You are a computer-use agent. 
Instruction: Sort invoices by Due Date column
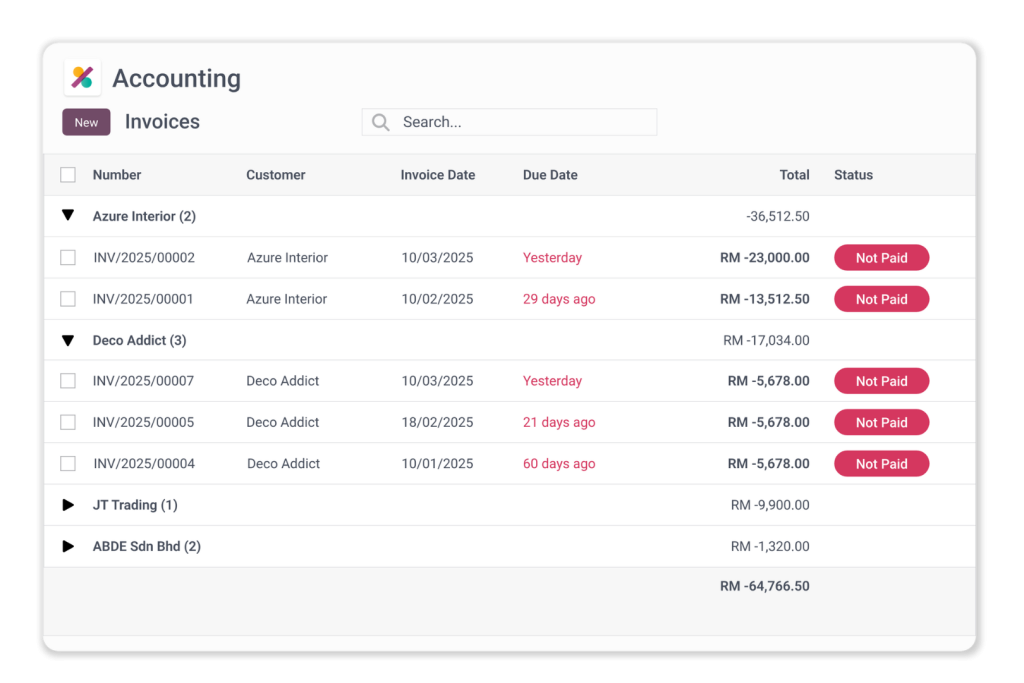point(550,175)
